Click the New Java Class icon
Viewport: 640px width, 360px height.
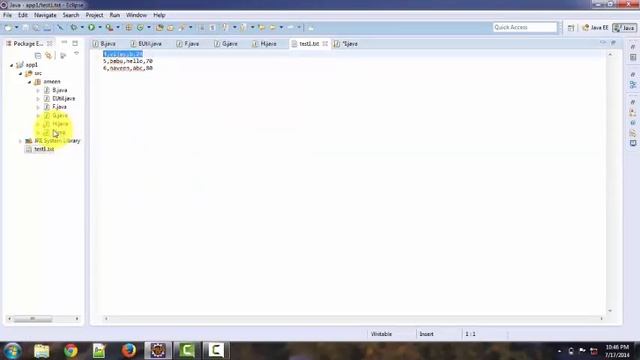[x=140, y=28]
